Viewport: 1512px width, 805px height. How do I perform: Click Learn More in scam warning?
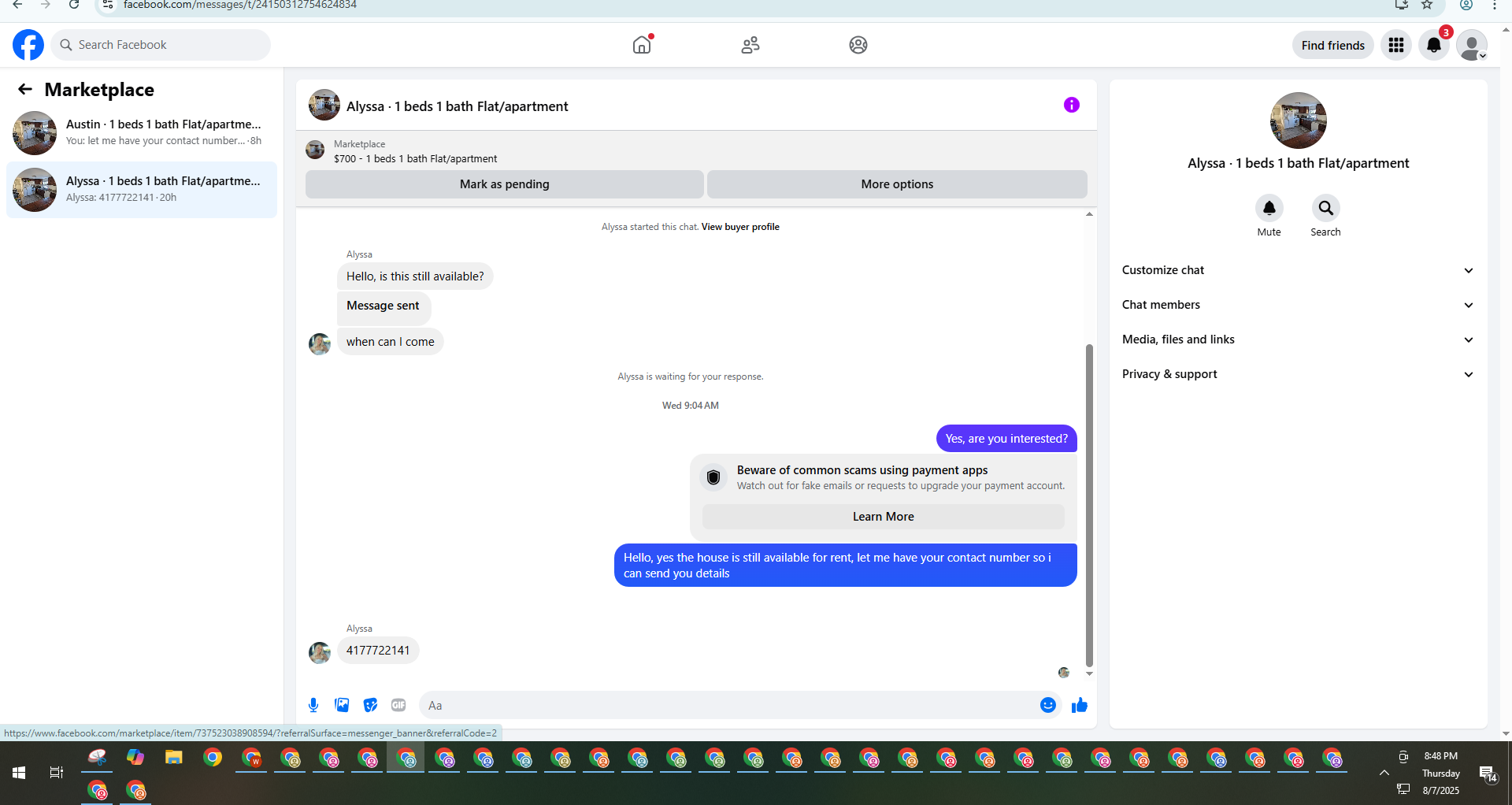pyautogui.click(x=884, y=517)
